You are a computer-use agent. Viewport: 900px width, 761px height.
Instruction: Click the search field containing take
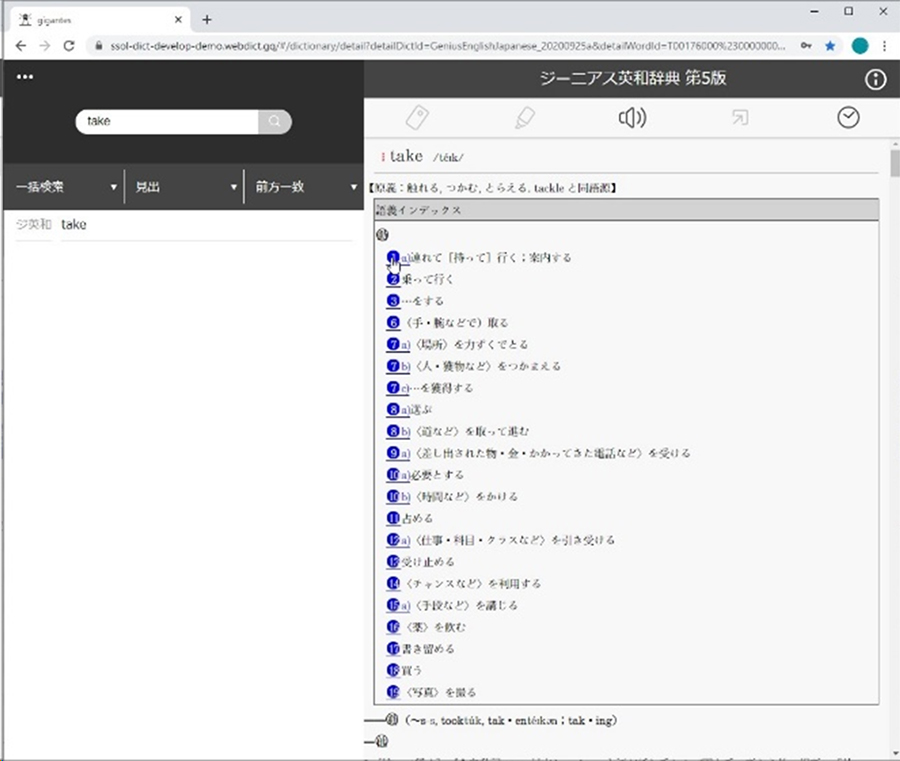(x=167, y=121)
